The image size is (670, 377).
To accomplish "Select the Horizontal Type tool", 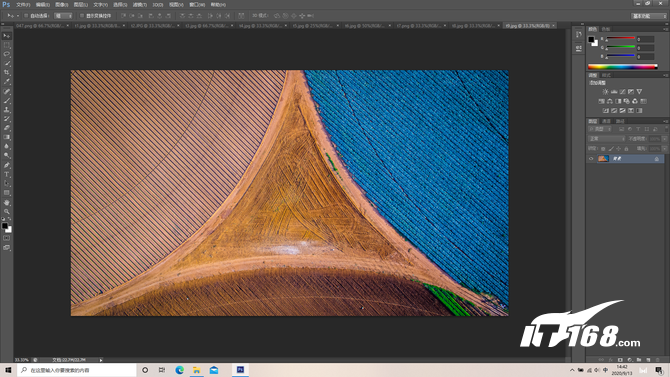I will pos(6,174).
